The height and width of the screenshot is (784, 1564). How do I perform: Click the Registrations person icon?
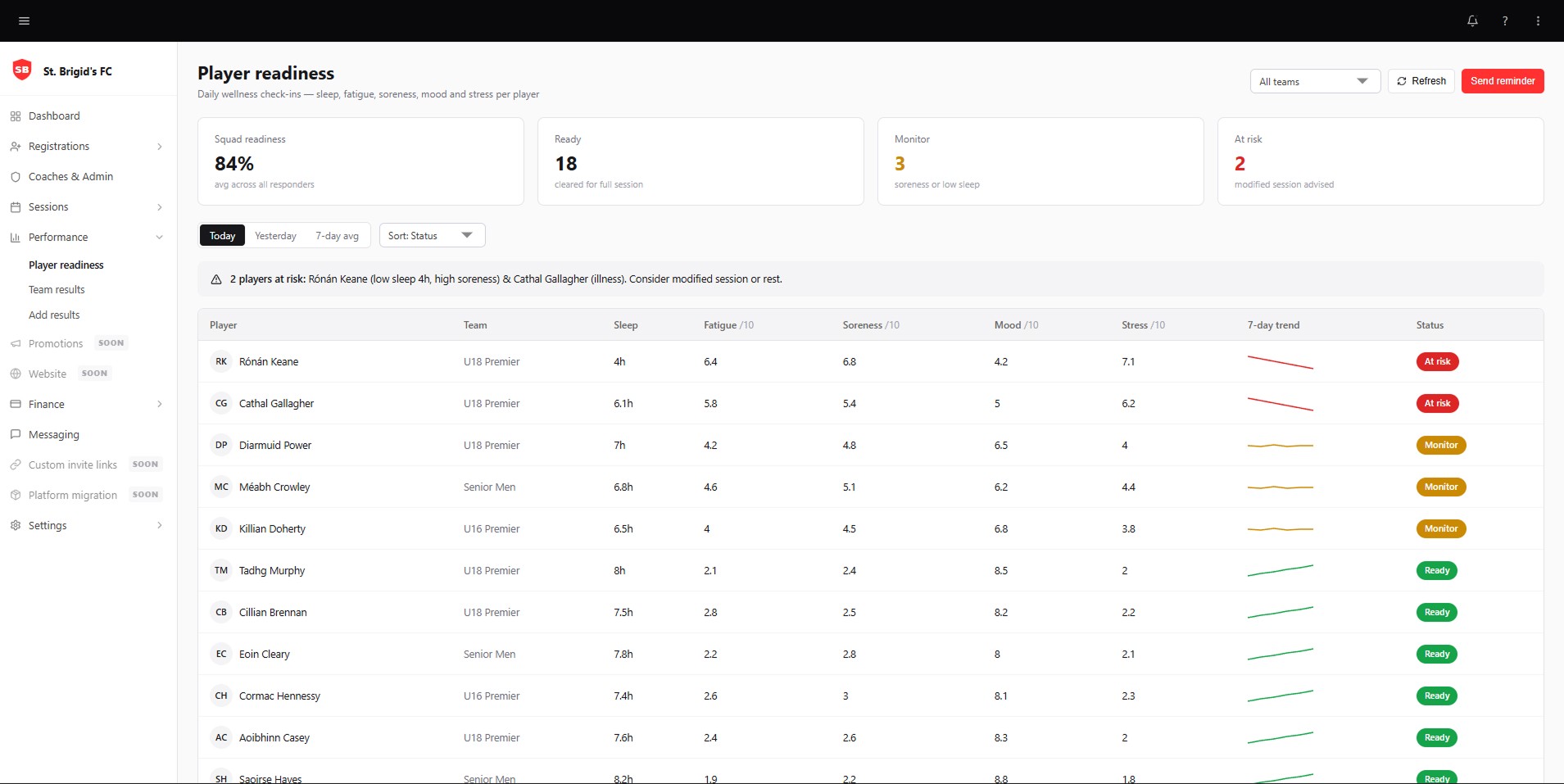pos(16,147)
